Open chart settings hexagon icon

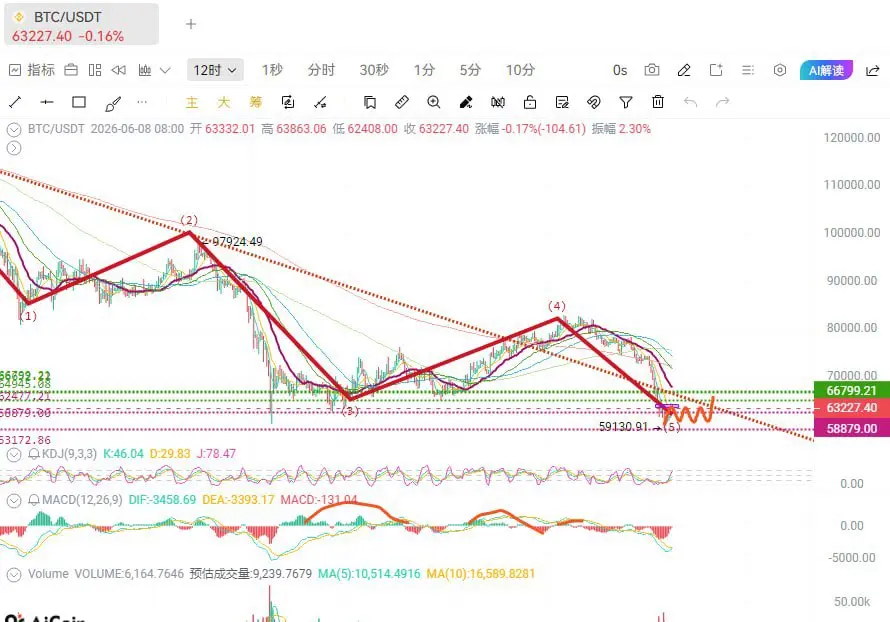coord(780,70)
